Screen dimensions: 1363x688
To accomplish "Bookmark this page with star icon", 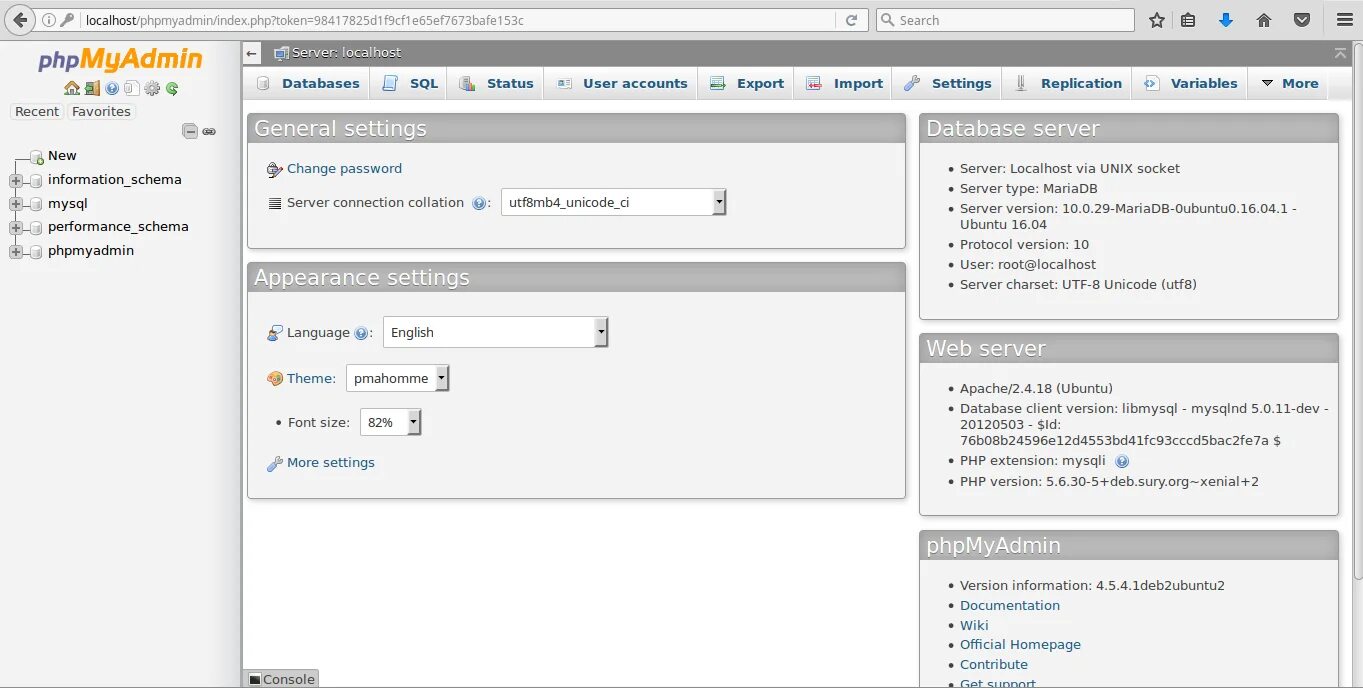I will click(1157, 20).
